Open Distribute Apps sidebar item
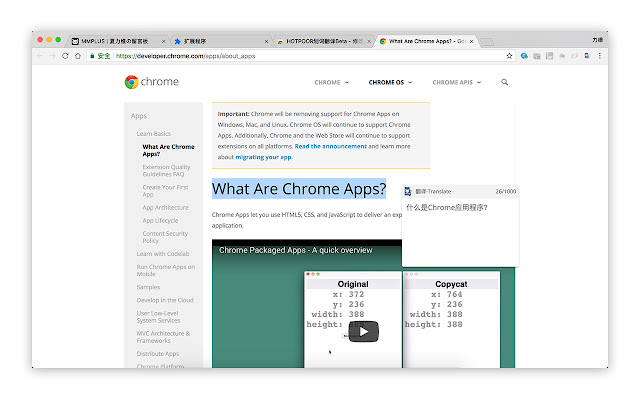The height and width of the screenshot is (400, 640). pyautogui.click(x=158, y=353)
